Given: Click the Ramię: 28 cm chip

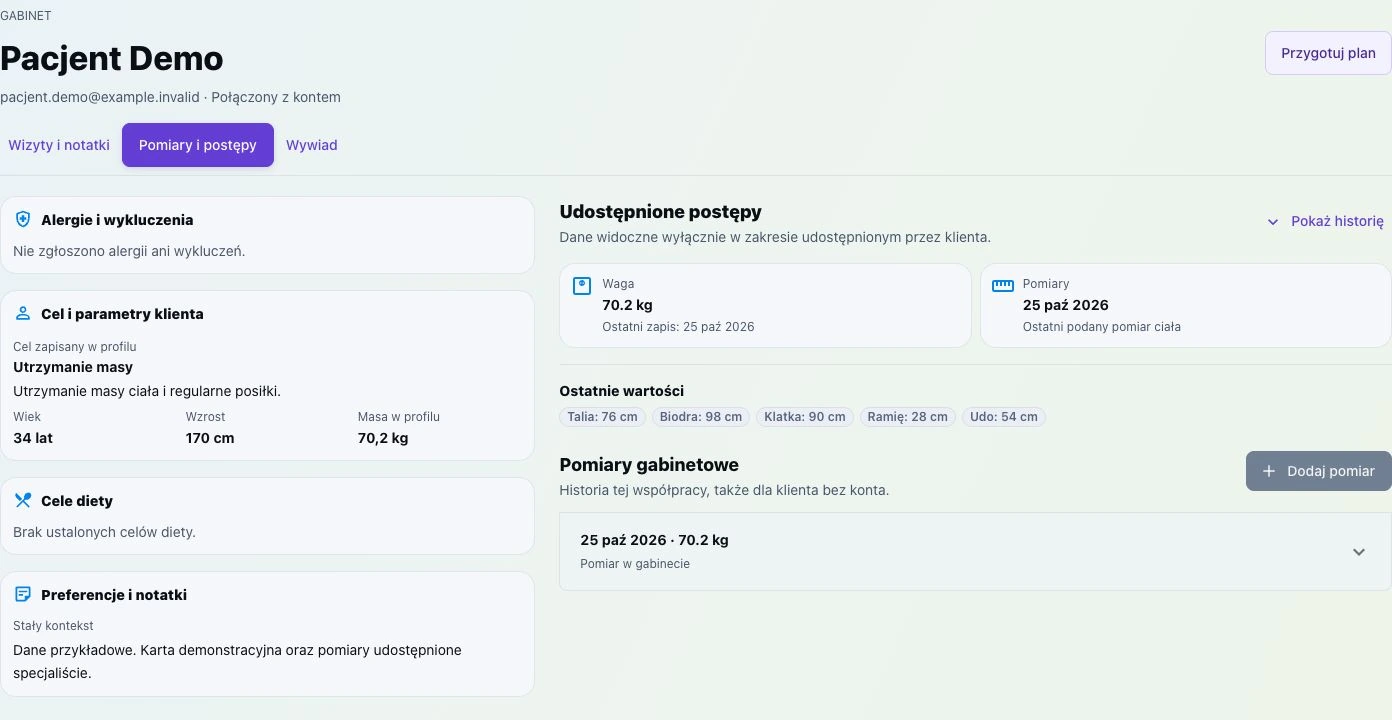Looking at the screenshot, I should (908, 417).
